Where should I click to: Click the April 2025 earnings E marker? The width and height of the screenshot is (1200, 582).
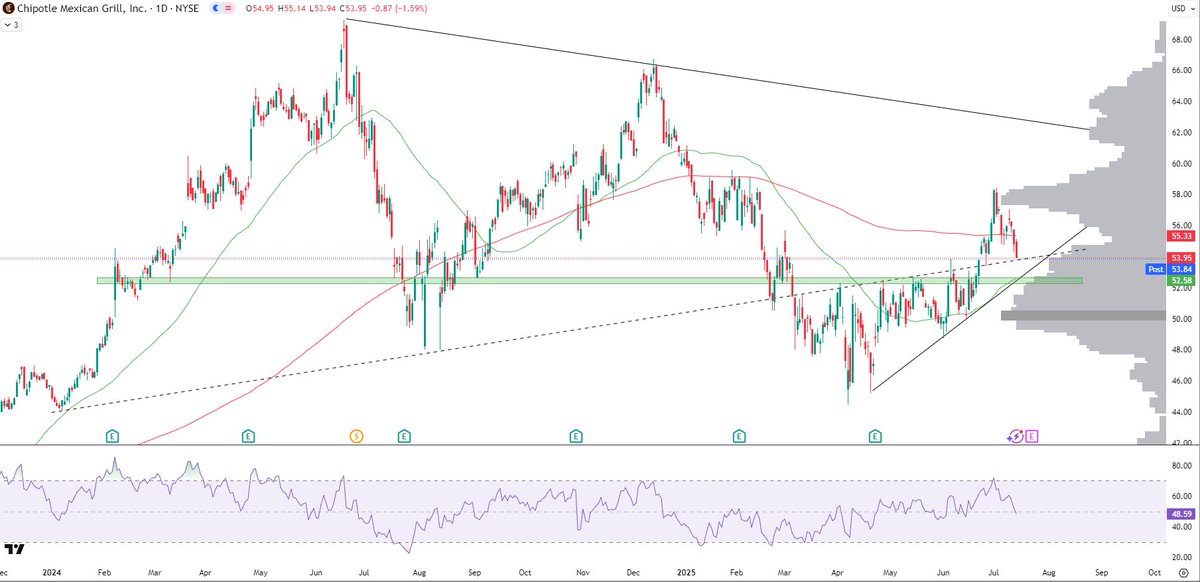(x=875, y=435)
